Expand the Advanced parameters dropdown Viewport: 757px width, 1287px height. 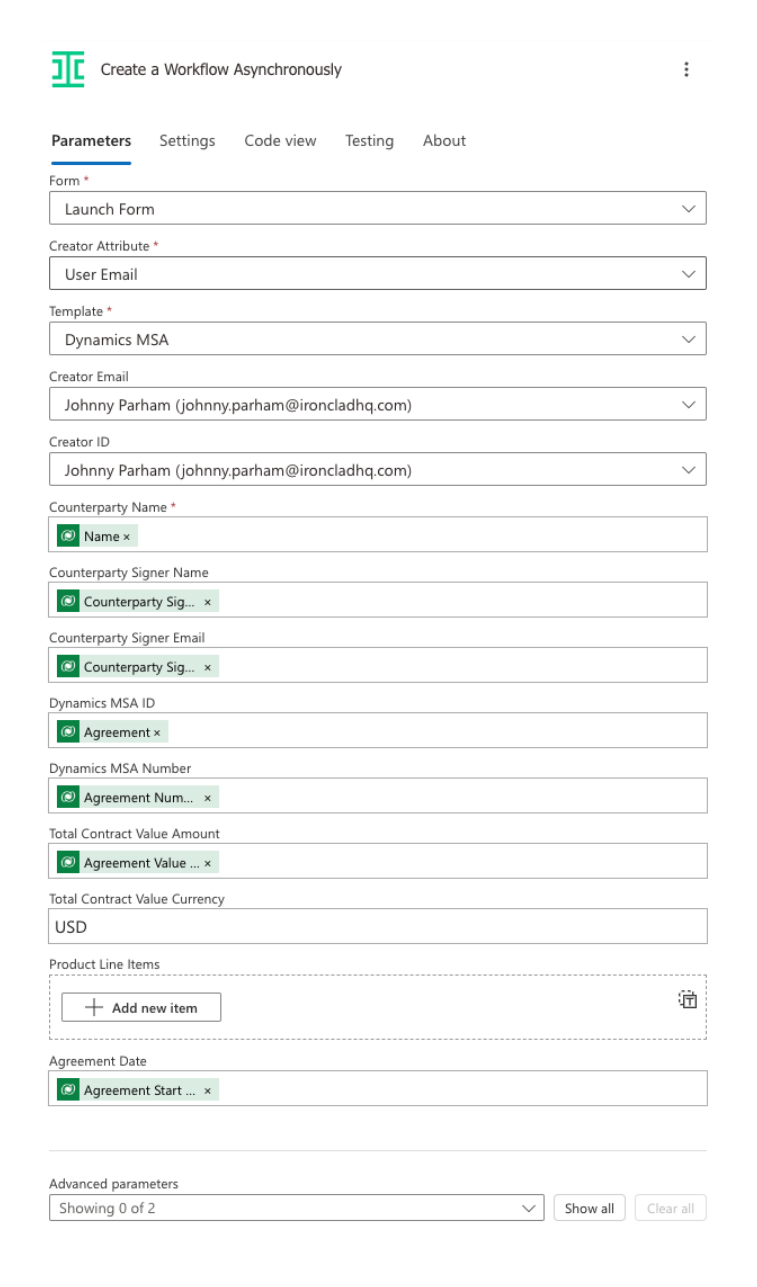pos(297,1208)
